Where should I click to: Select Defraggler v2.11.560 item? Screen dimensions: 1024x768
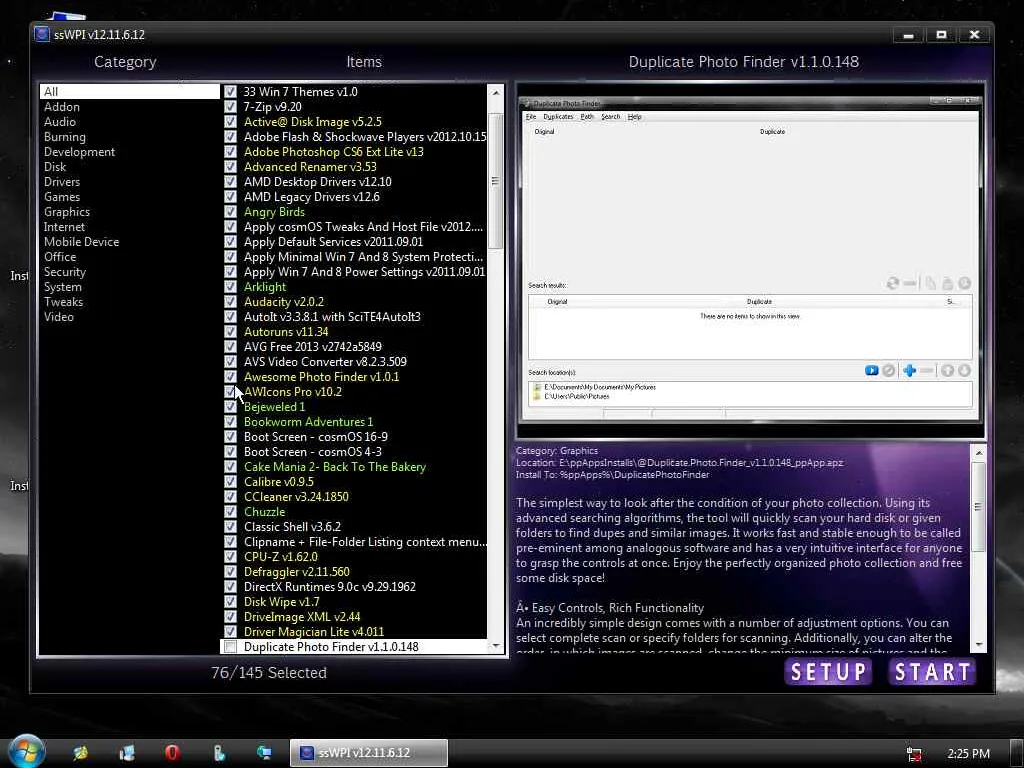point(296,572)
